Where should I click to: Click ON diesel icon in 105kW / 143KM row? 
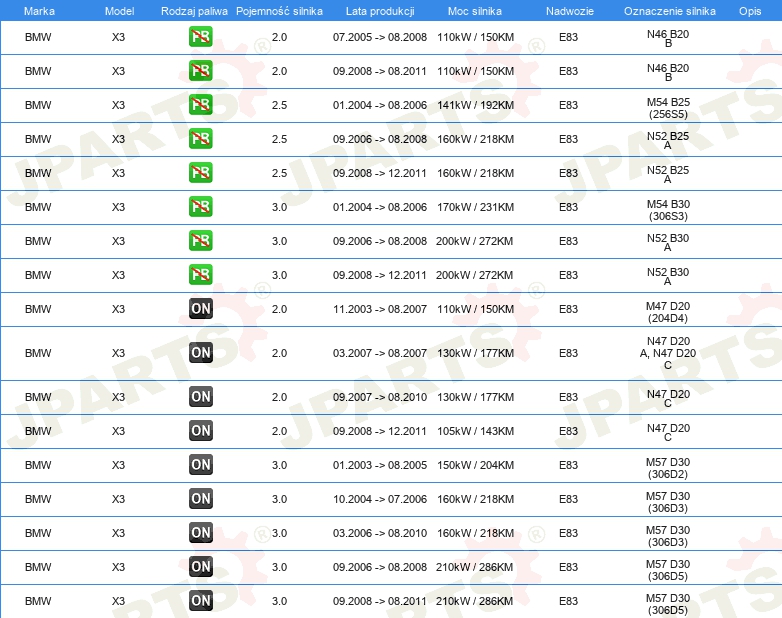[201, 430]
